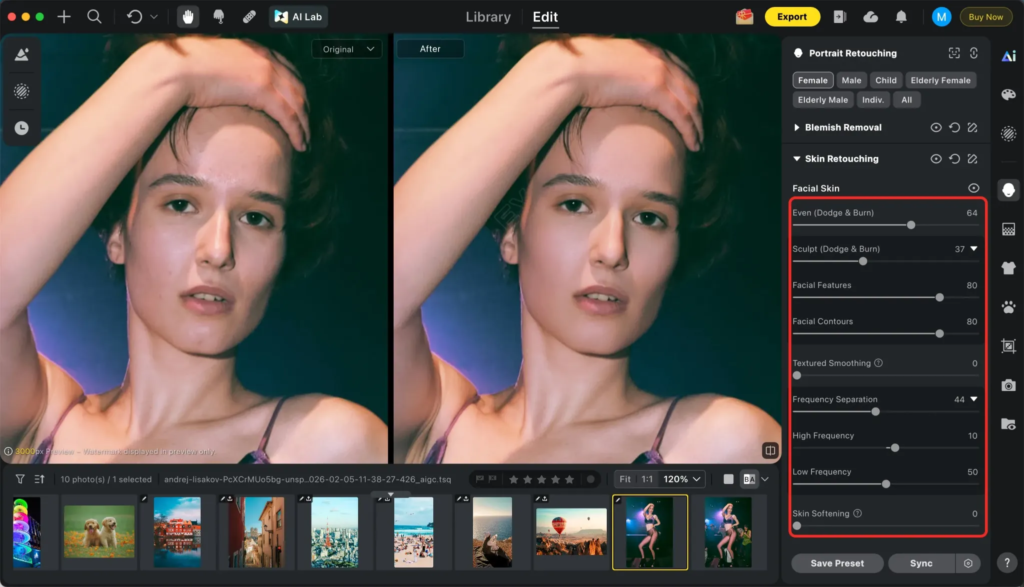The width and height of the screenshot is (1024, 587).
Task: Open the color palette panel in sidebar
Action: coord(1008,95)
